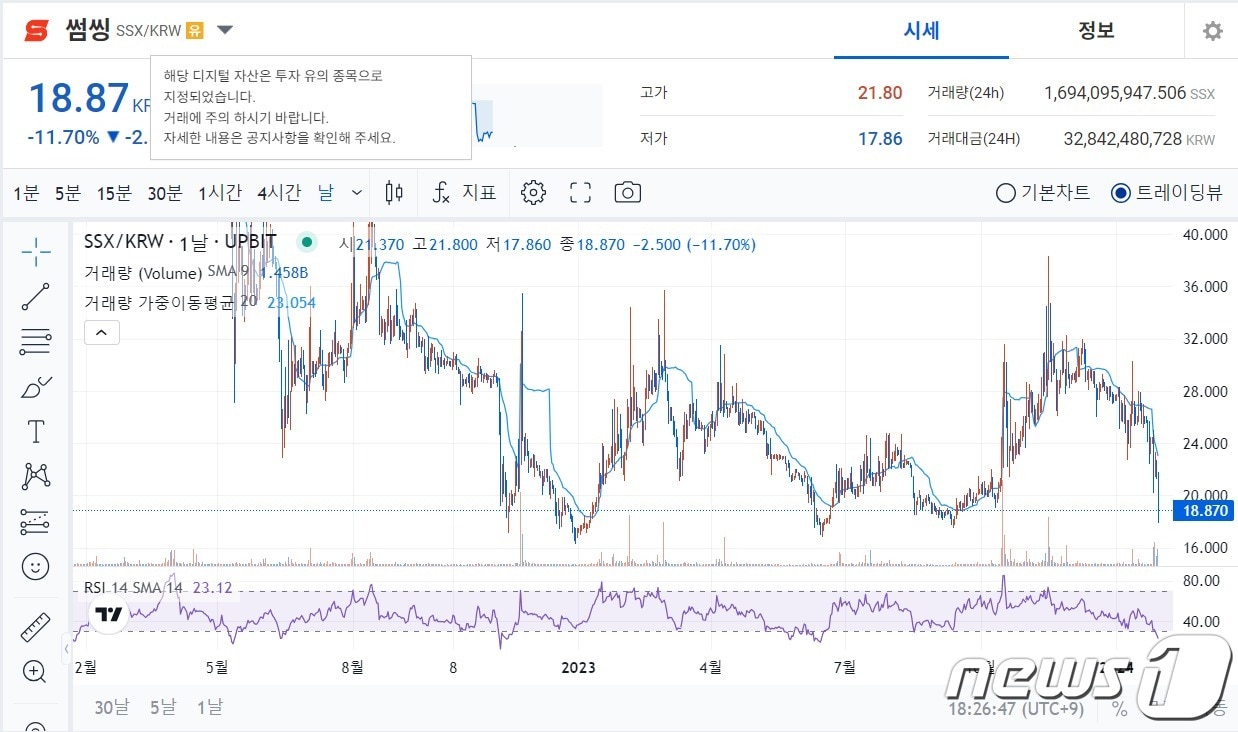Image resolution: width=1238 pixels, height=732 pixels.
Task: Select the crosshair cursor tool
Action: (x=34, y=251)
